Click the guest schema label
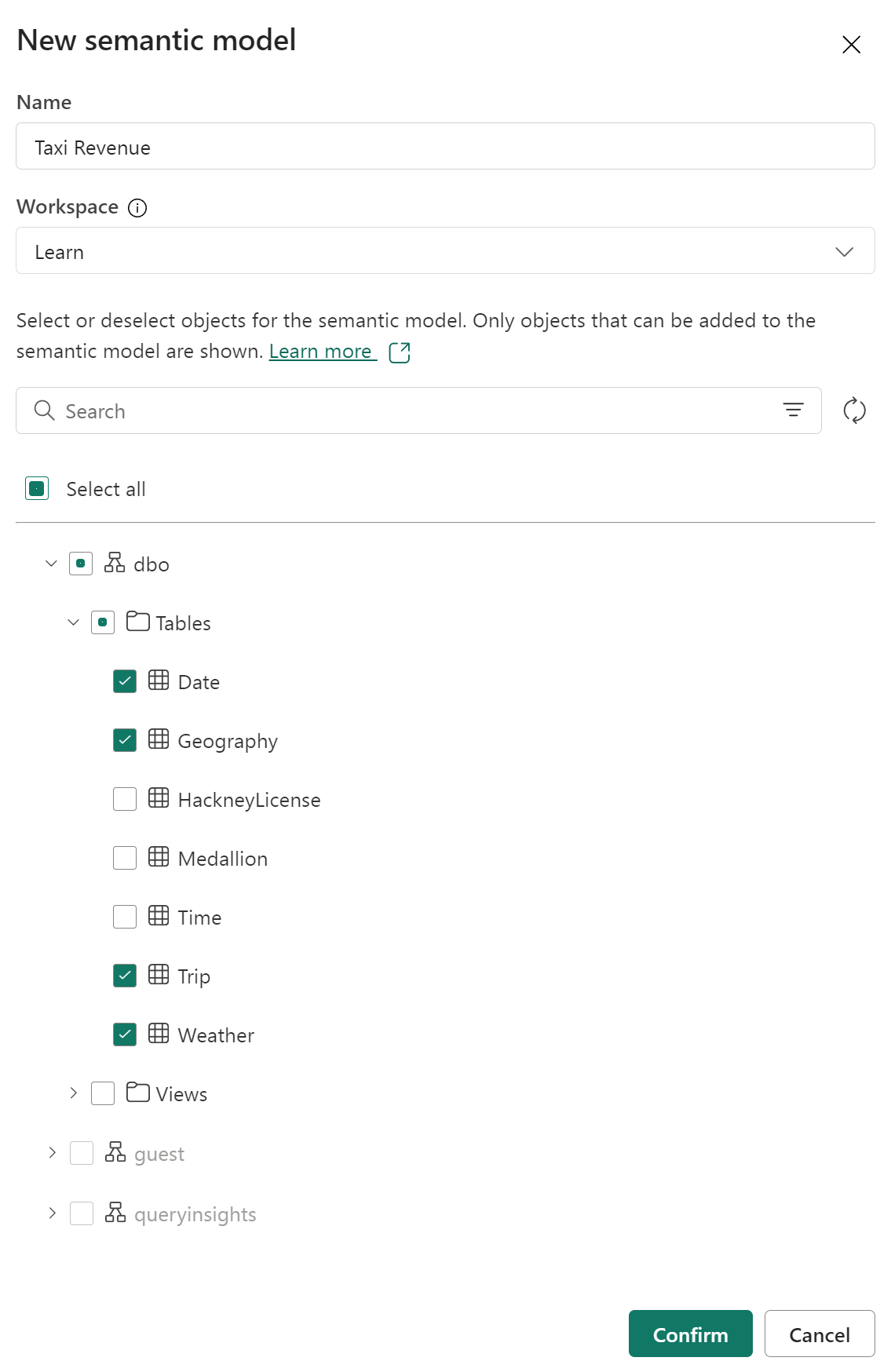This screenshot has height=1372, width=891. [159, 1155]
